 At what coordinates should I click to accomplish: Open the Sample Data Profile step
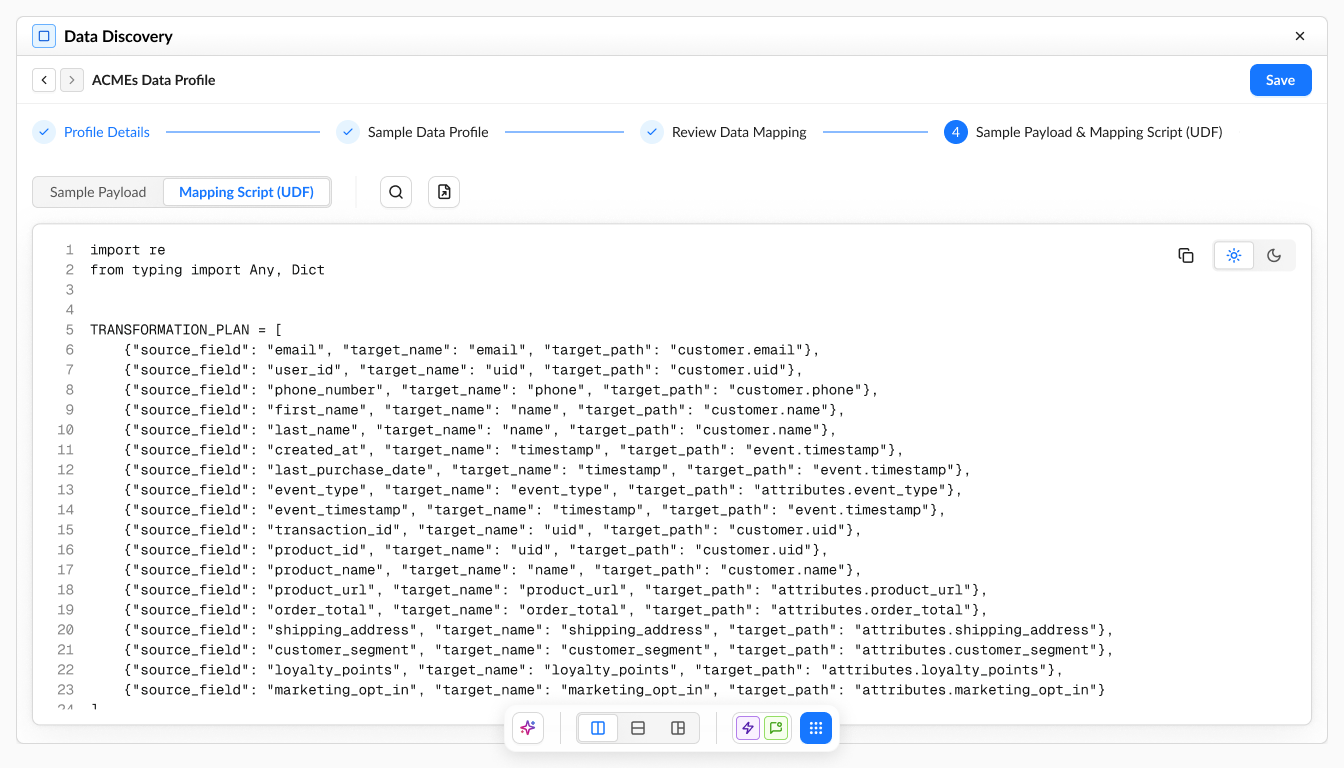(x=412, y=132)
